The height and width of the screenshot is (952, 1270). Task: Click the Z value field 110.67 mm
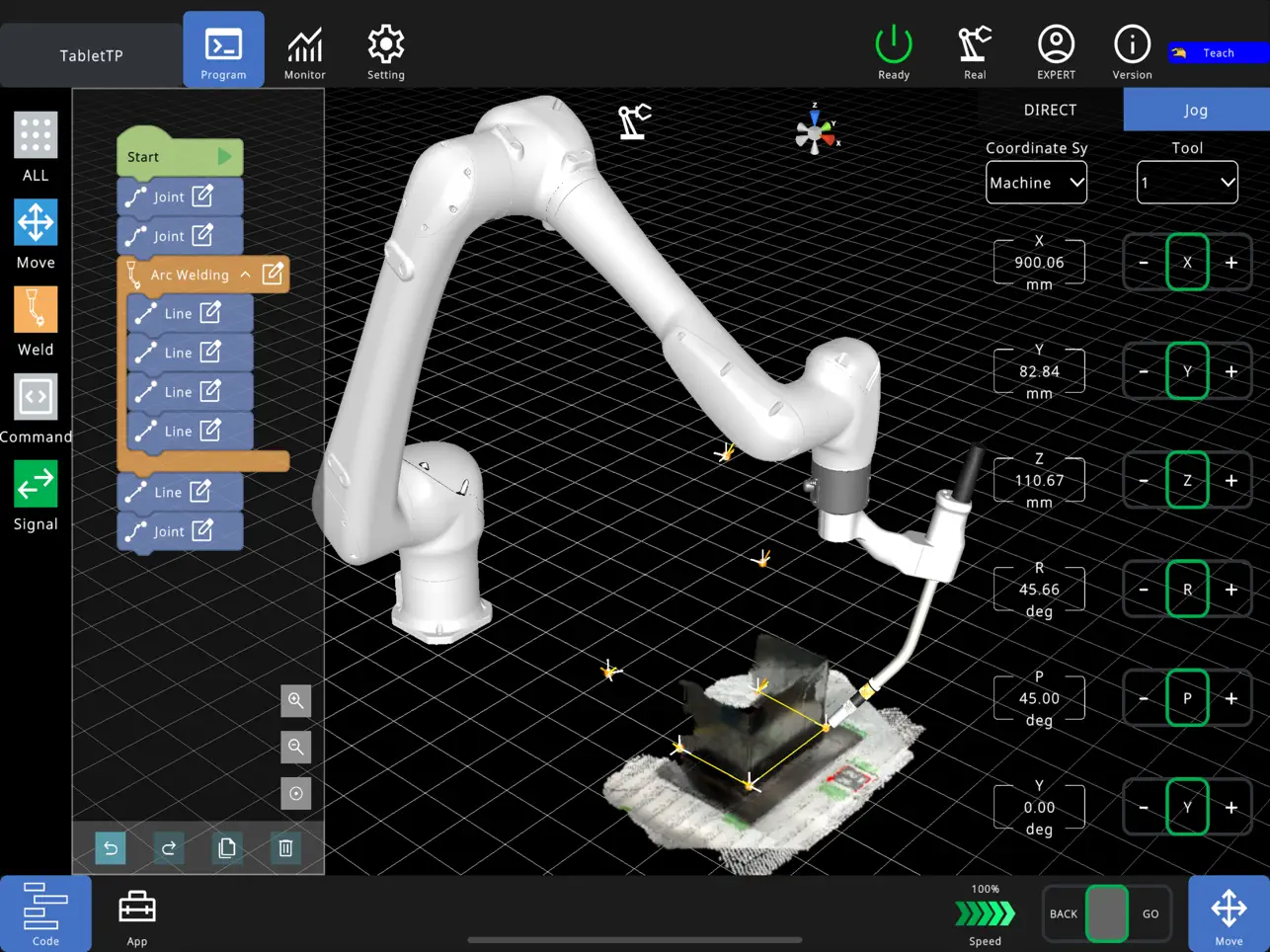click(x=1039, y=481)
